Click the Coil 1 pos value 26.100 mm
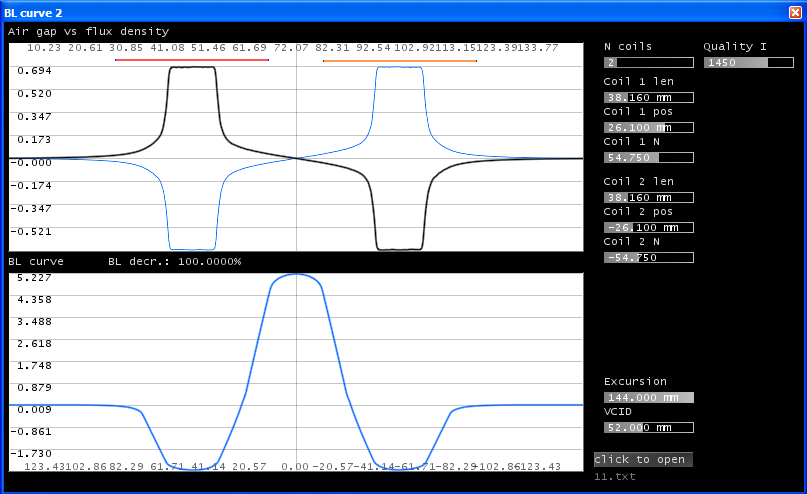This screenshot has height=494, width=807. point(648,128)
